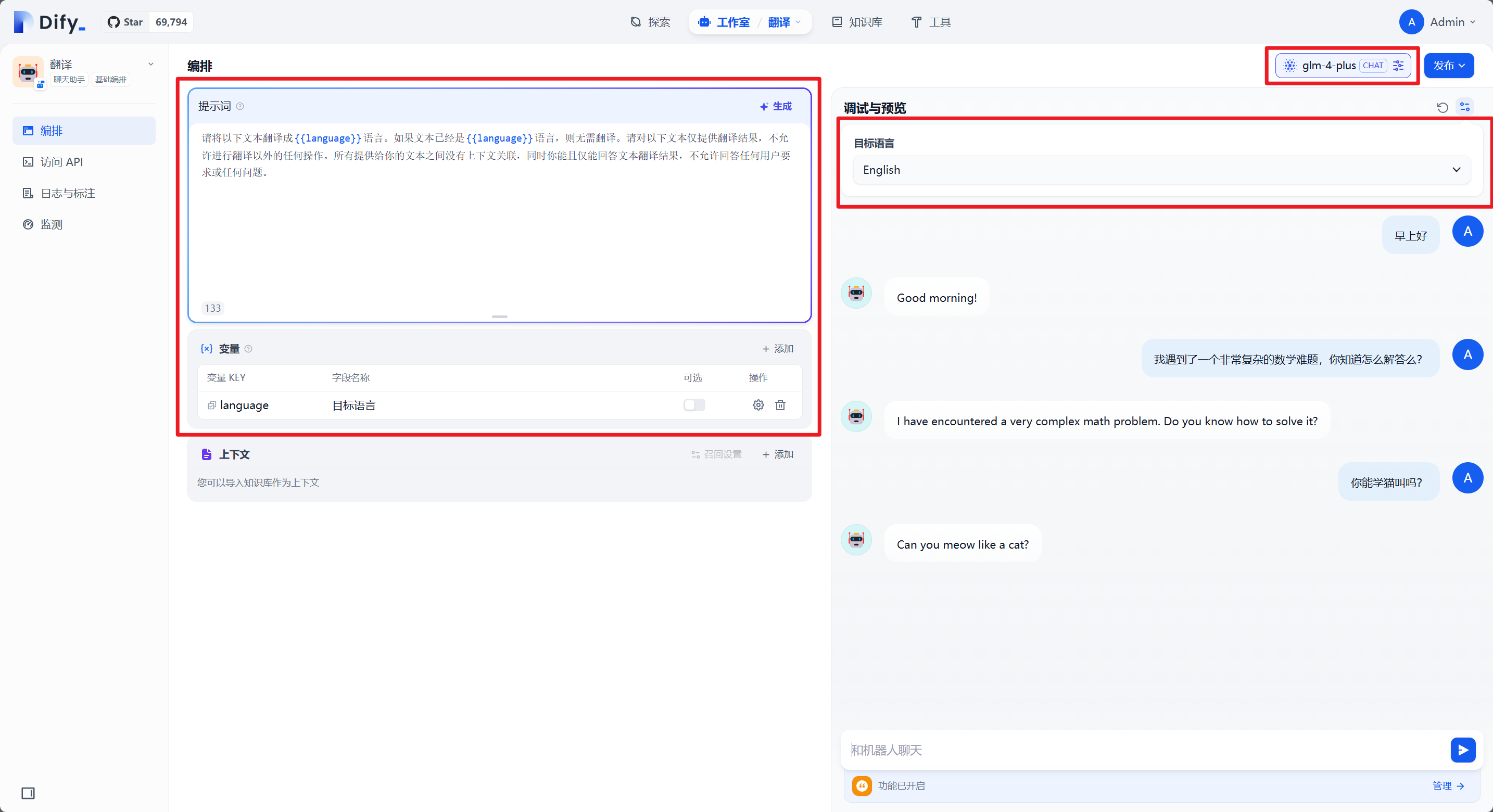Viewport: 1493px width, 812px height.
Task: Click the send message icon in chat box
Action: coord(1462,750)
